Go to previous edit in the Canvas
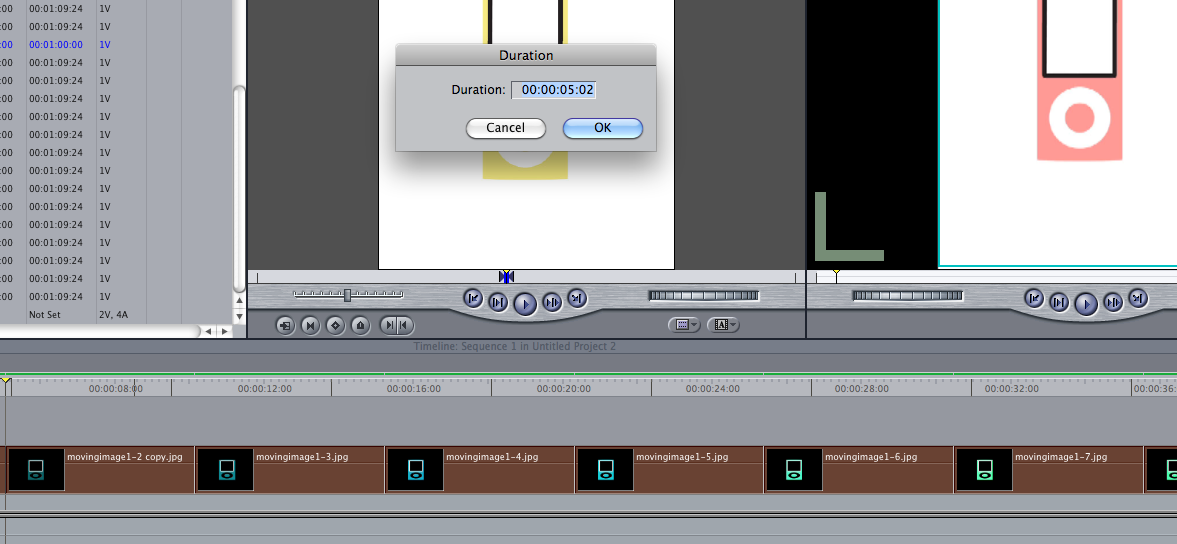This screenshot has height=544, width=1177. pyautogui.click(x=1034, y=299)
